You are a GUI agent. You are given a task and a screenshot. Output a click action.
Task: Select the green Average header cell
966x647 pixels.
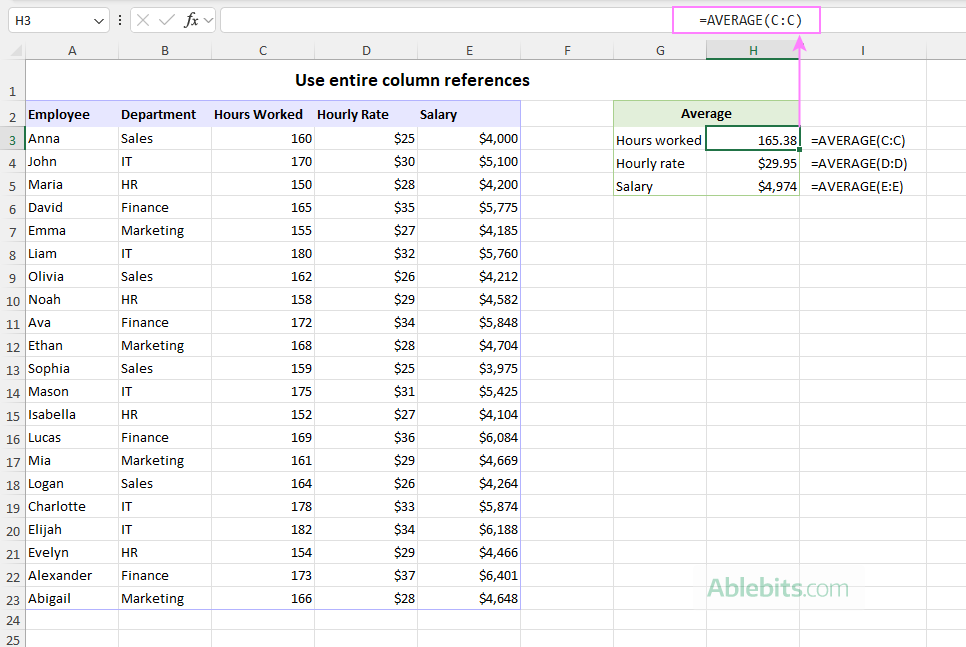pos(706,113)
